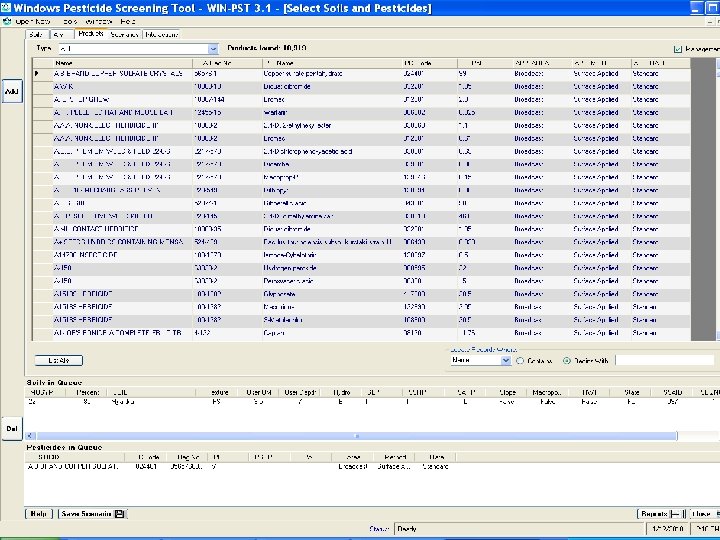Open the Open New menu
720x540 pixels.
pos(32,22)
